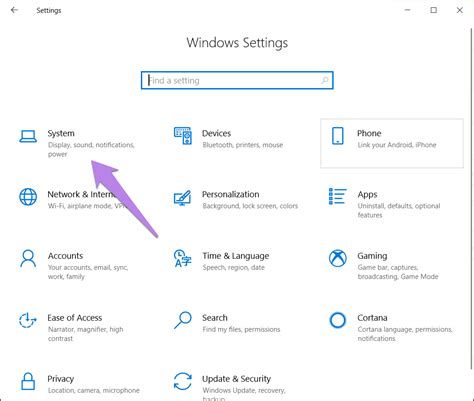Open the Devices settings heading
Viewport: 474px width, 401px height.
pos(216,133)
